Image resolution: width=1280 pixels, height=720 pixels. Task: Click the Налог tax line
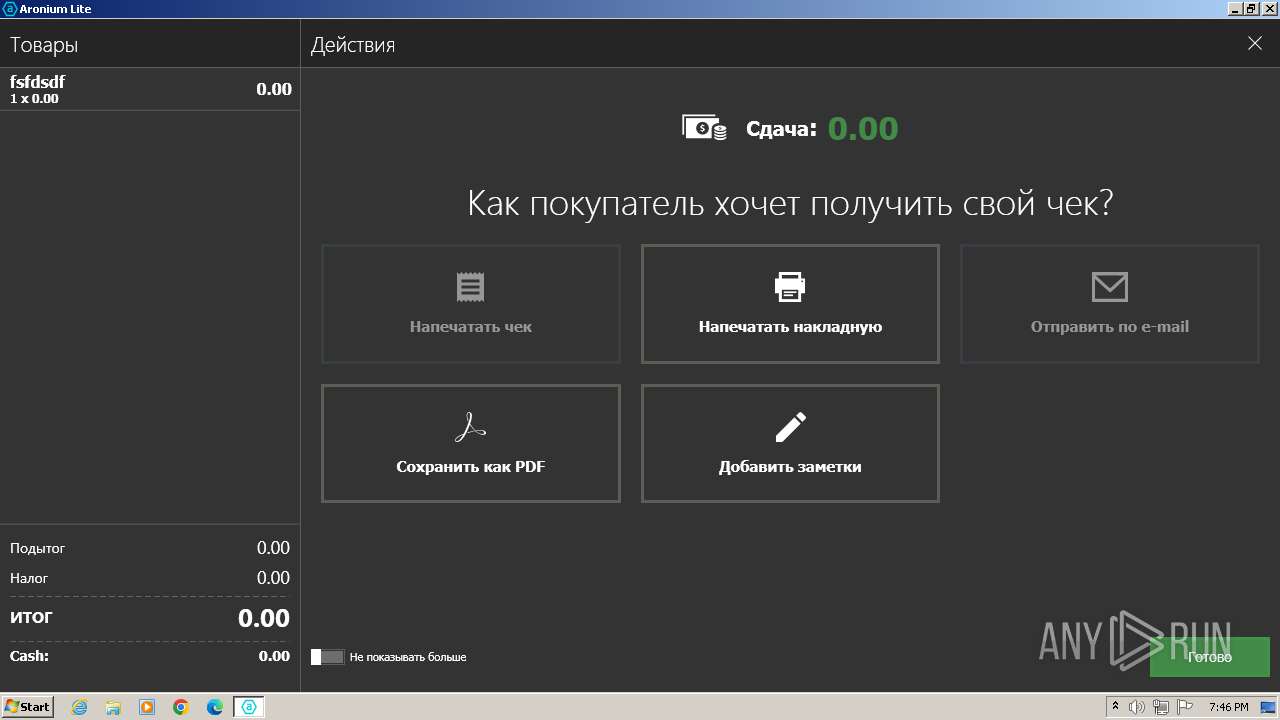coord(150,578)
